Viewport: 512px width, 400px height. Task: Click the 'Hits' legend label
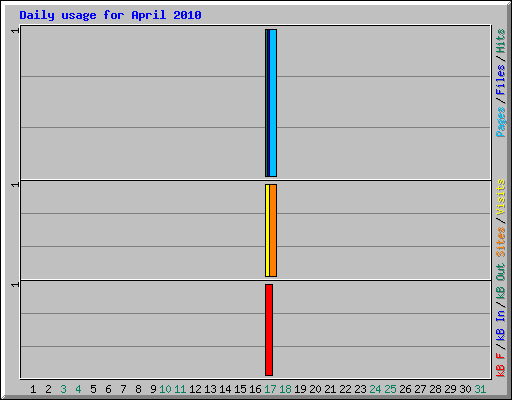pos(501,41)
